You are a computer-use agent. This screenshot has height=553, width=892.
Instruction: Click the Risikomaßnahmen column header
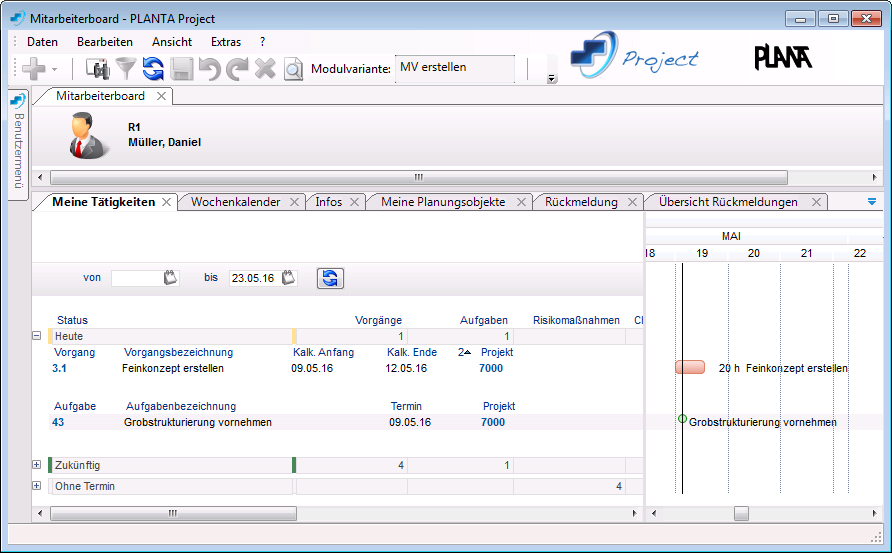point(576,320)
